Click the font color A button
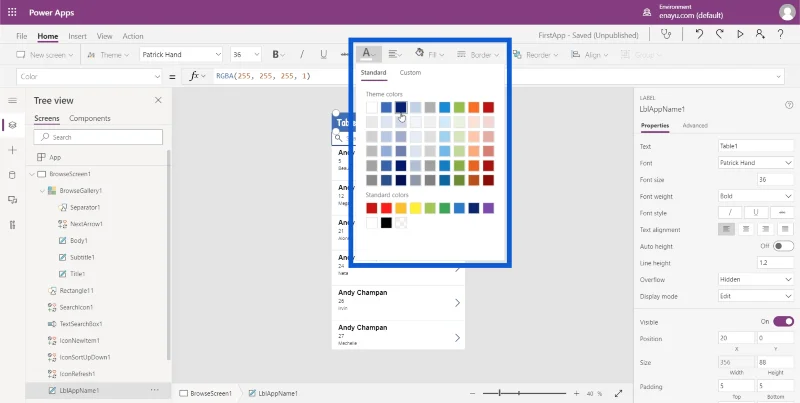This screenshot has width=800, height=403. 369,54
